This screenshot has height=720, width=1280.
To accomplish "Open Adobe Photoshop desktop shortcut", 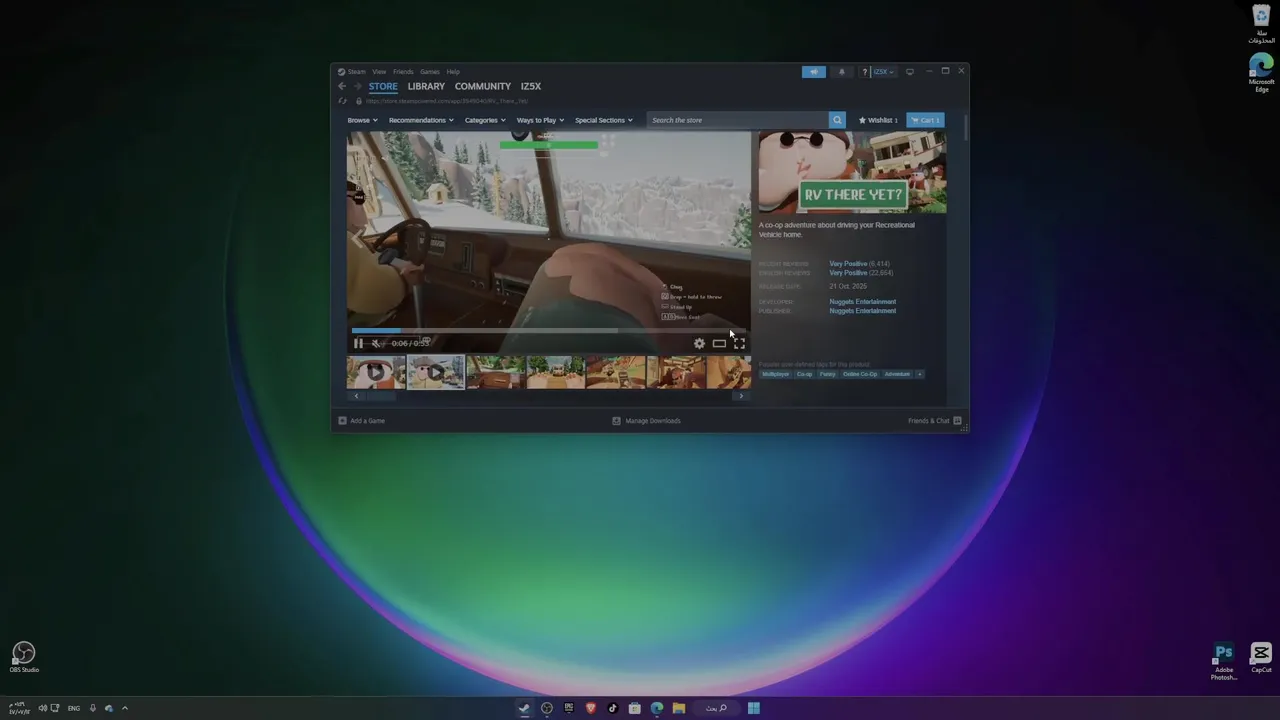I will (x=1224, y=661).
